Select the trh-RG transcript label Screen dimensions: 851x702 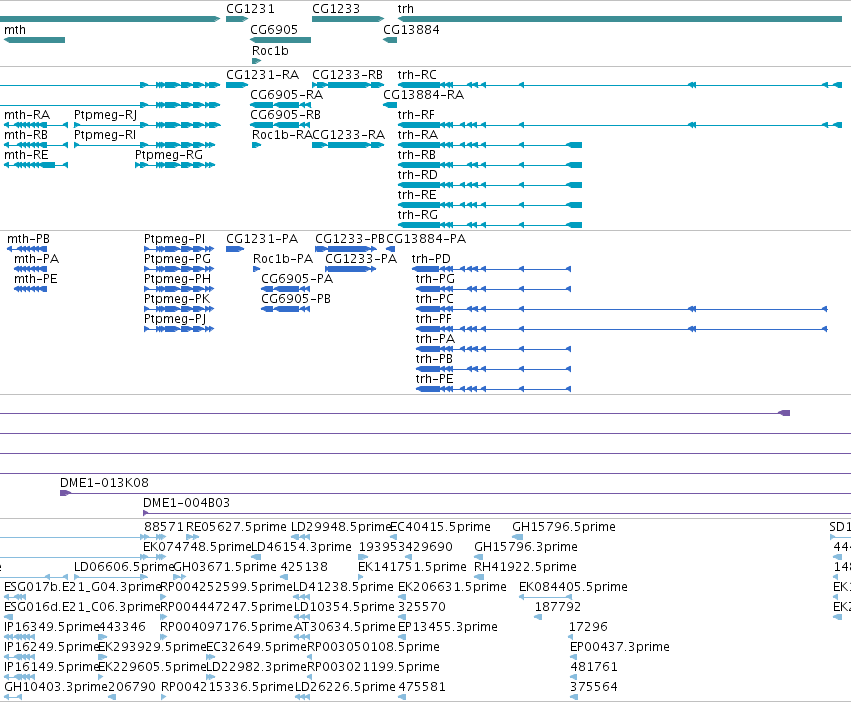[417, 215]
